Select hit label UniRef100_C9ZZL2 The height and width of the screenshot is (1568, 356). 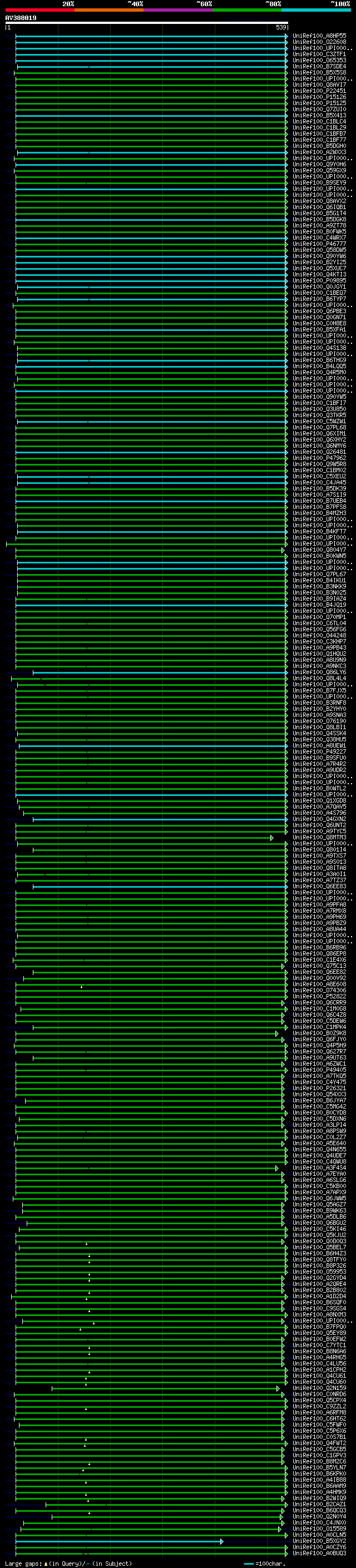[x=319, y=1407]
